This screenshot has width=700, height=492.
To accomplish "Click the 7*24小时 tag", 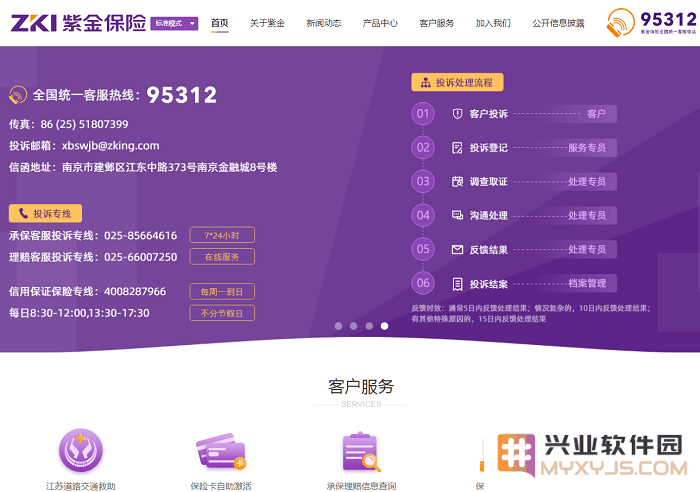I will coord(222,235).
